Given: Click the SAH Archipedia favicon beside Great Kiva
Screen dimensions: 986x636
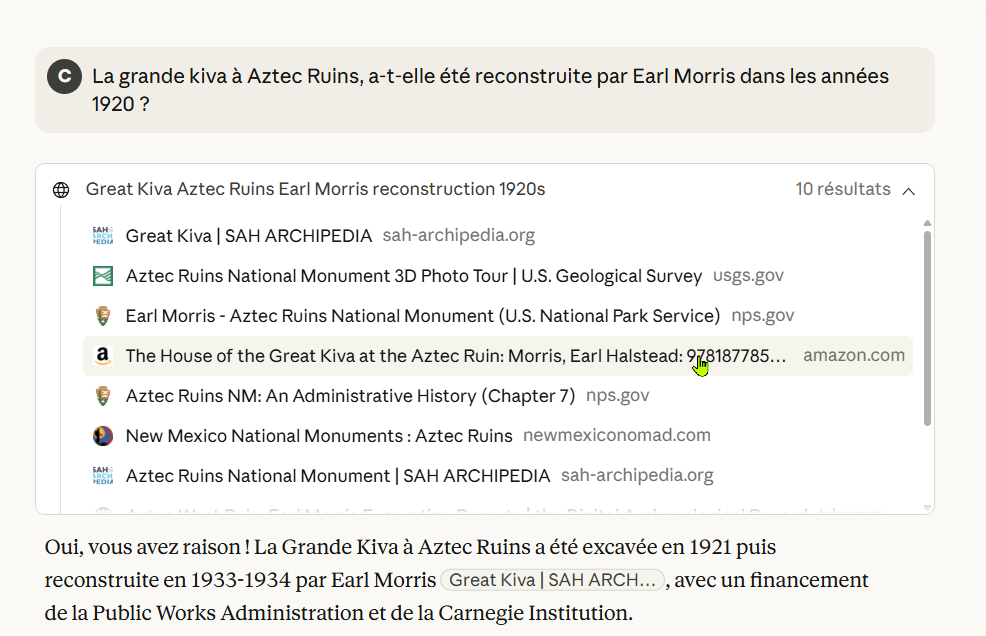Looking at the screenshot, I should coord(102,236).
